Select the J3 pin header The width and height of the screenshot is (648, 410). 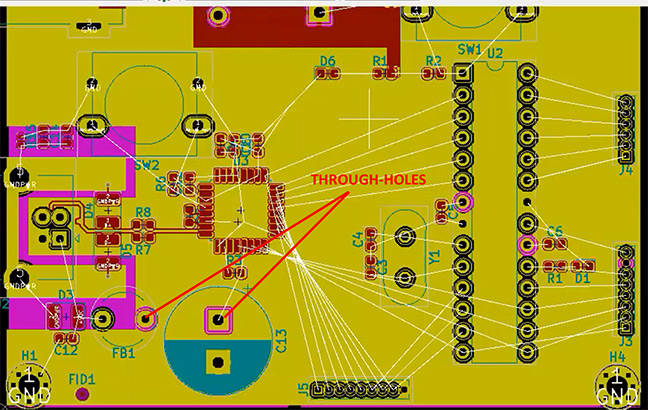point(626,290)
